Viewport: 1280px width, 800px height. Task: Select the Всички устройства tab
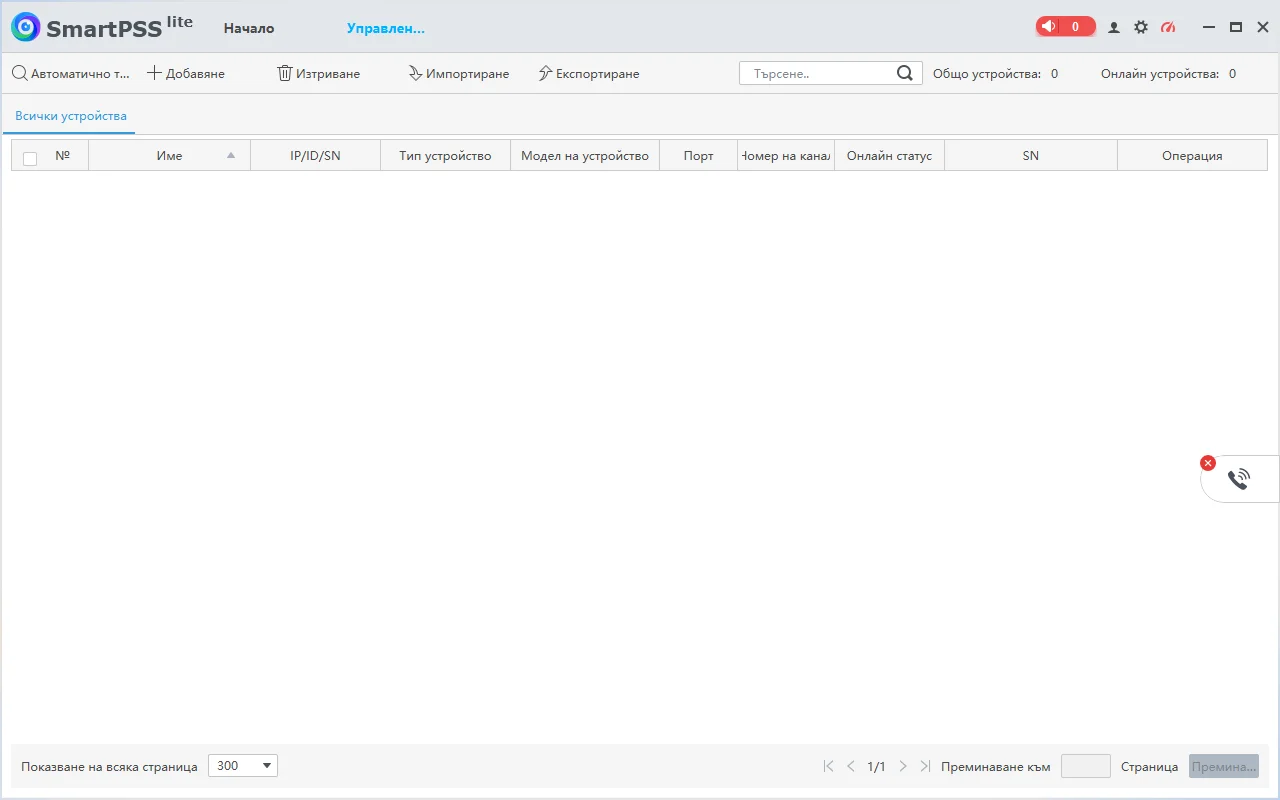(71, 116)
